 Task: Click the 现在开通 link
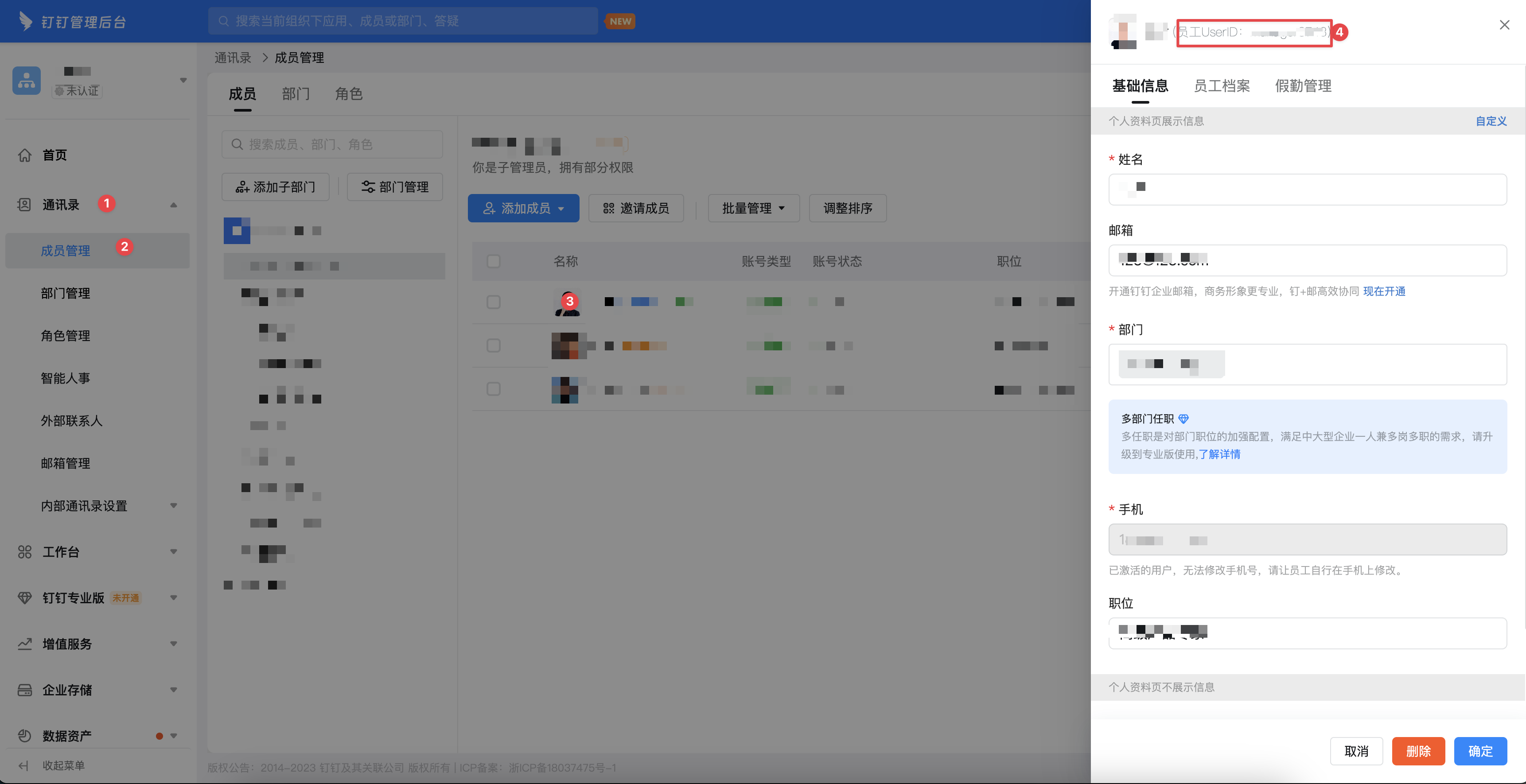tap(1384, 291)
